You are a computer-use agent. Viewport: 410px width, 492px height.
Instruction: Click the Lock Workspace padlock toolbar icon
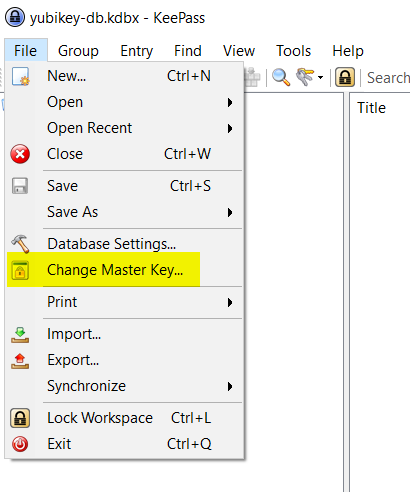point(345,77)
